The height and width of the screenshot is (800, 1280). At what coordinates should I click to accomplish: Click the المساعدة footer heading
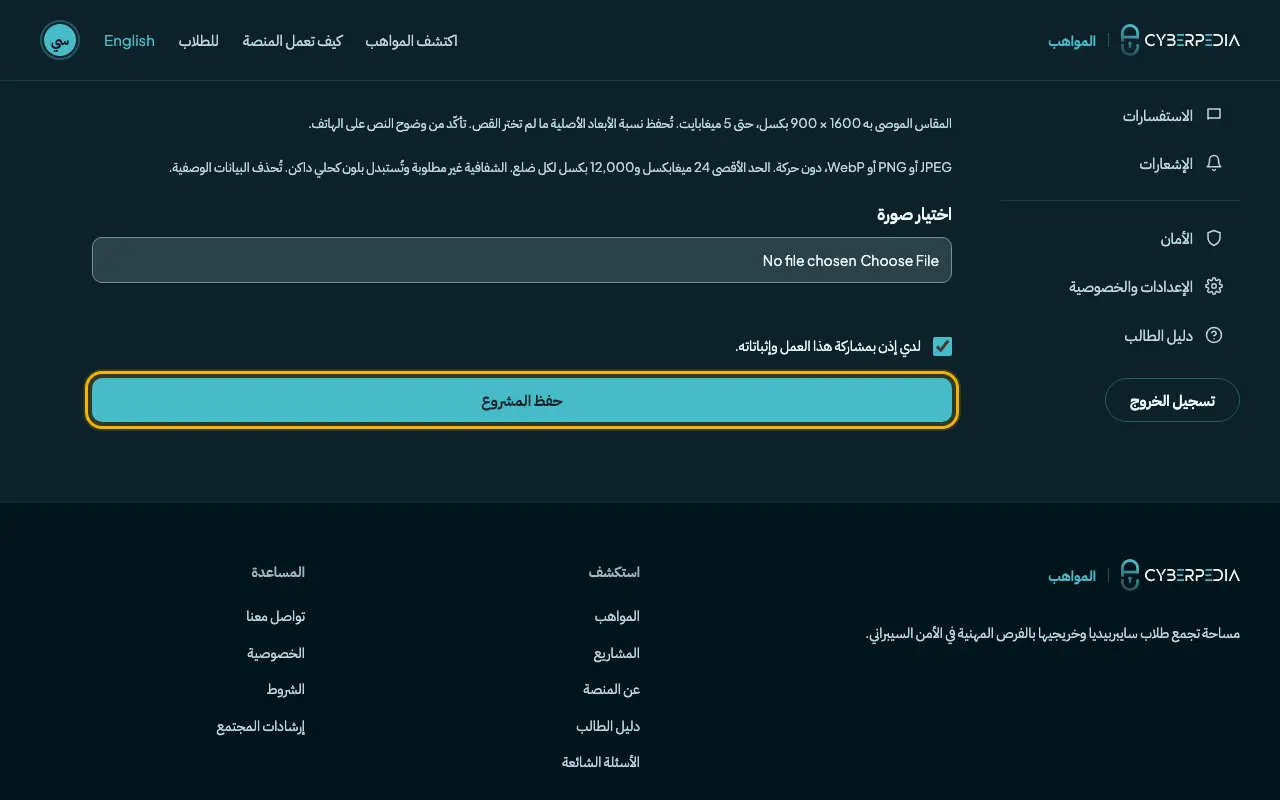point(278,572)
